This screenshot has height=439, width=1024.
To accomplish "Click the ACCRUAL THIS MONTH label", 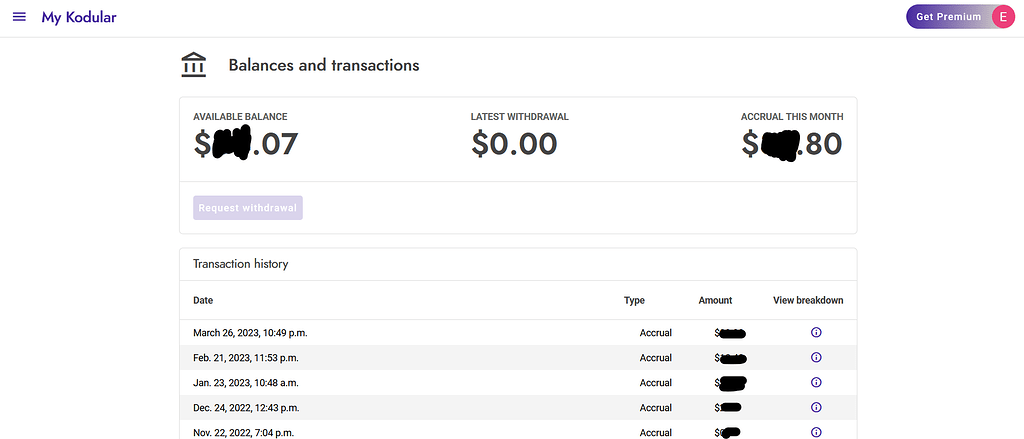I will (792, 117).
